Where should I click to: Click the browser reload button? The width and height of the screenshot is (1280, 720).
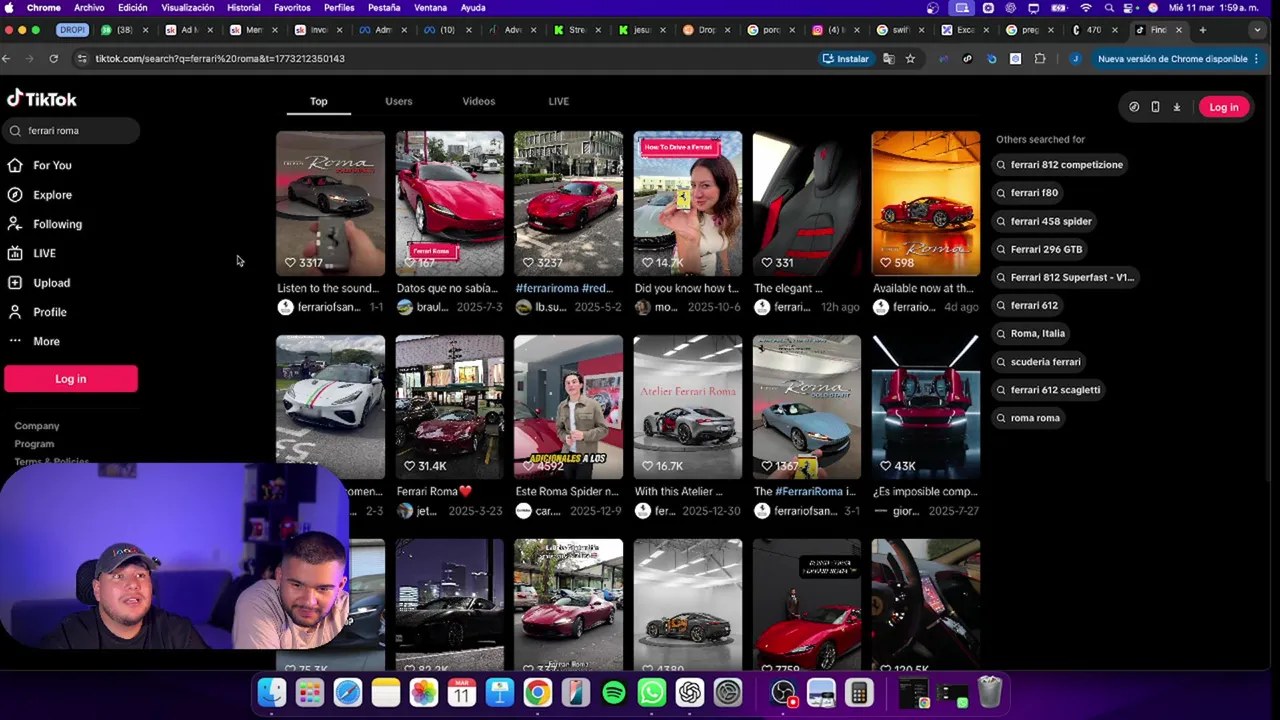point(53,59)
